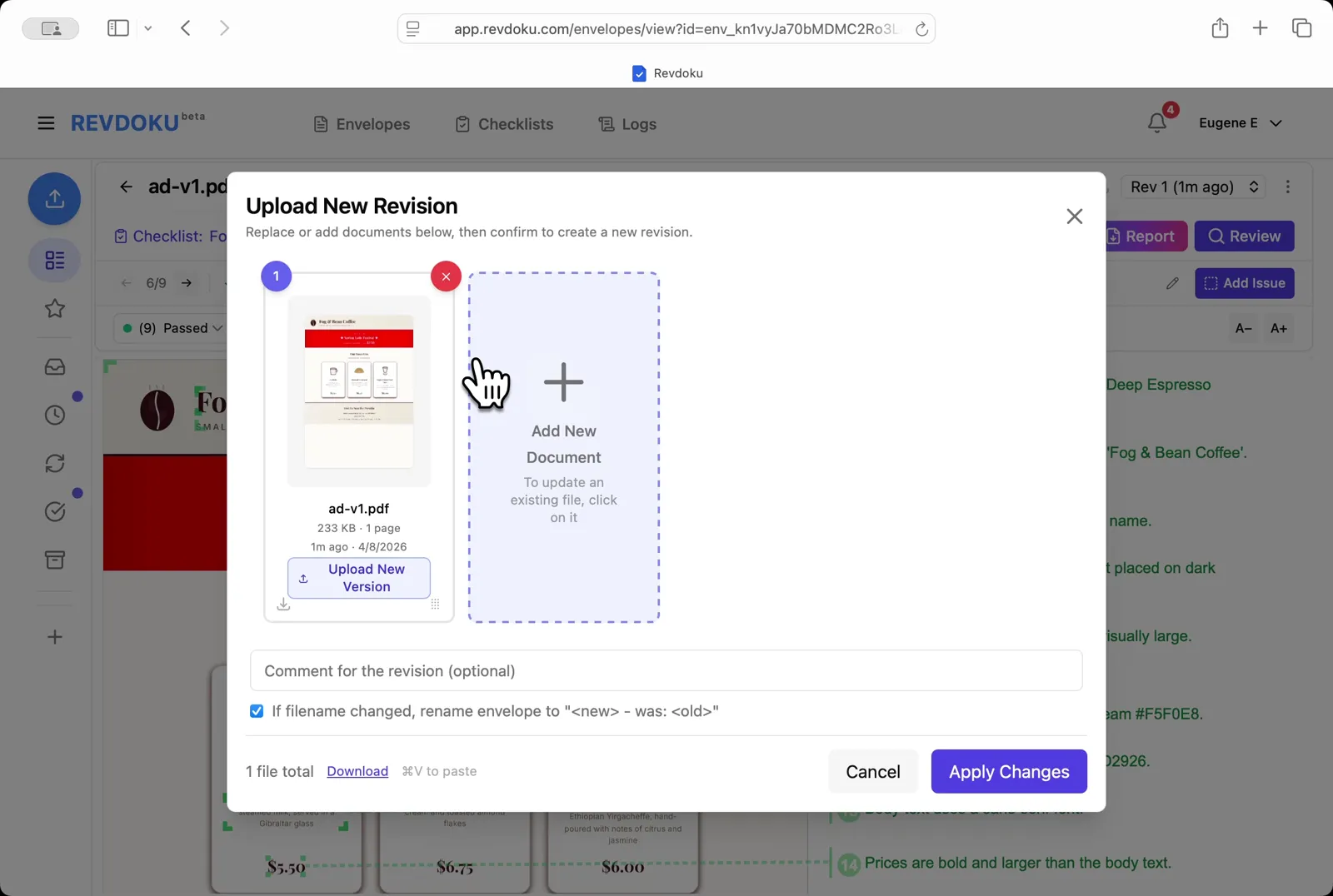The width and height of the screenshot is (1333, 896).
Task: Click the Download link near the file count
Action: click(x=357, y=771)
